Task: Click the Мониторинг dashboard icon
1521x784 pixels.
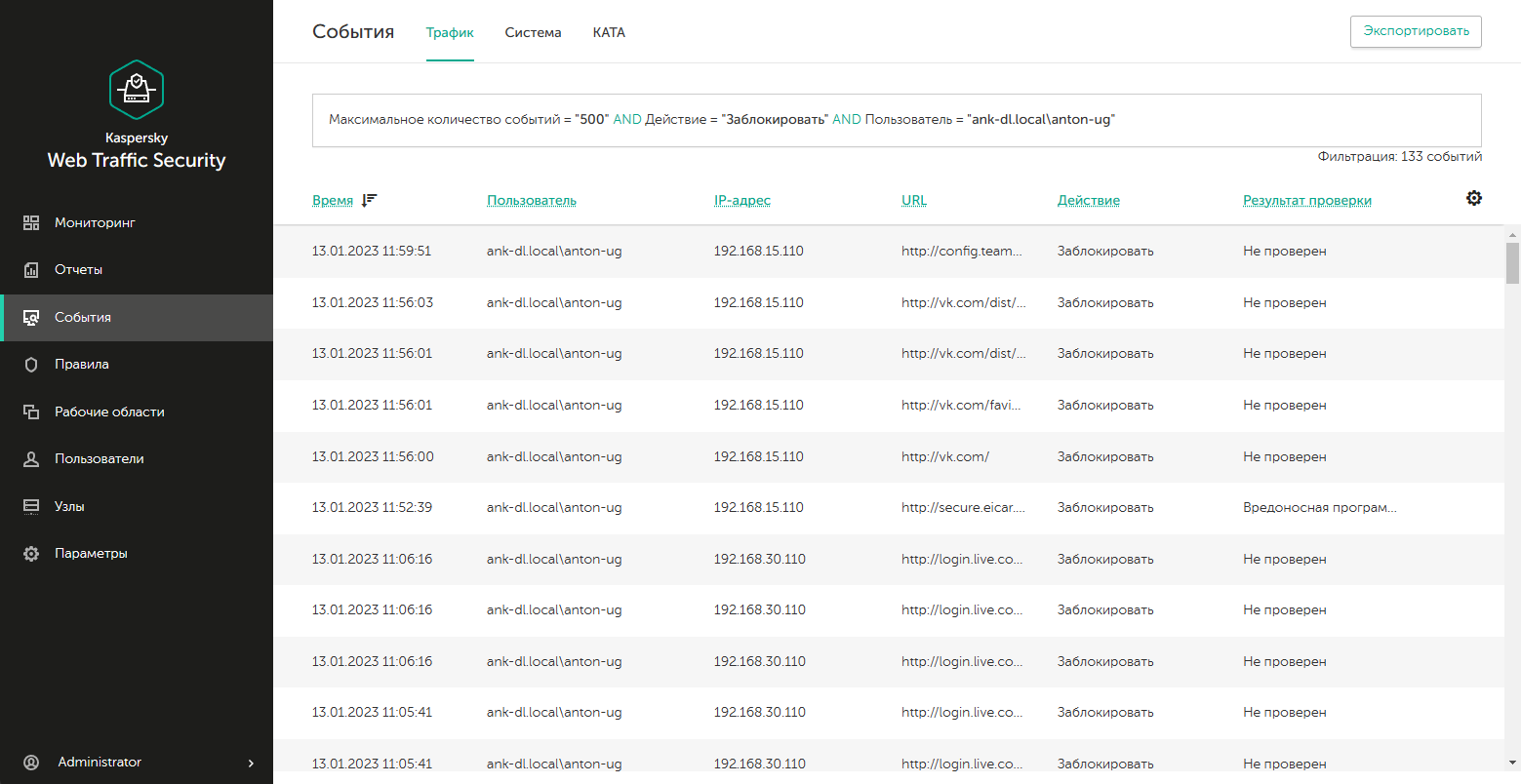Action: [x=31, y=222]
